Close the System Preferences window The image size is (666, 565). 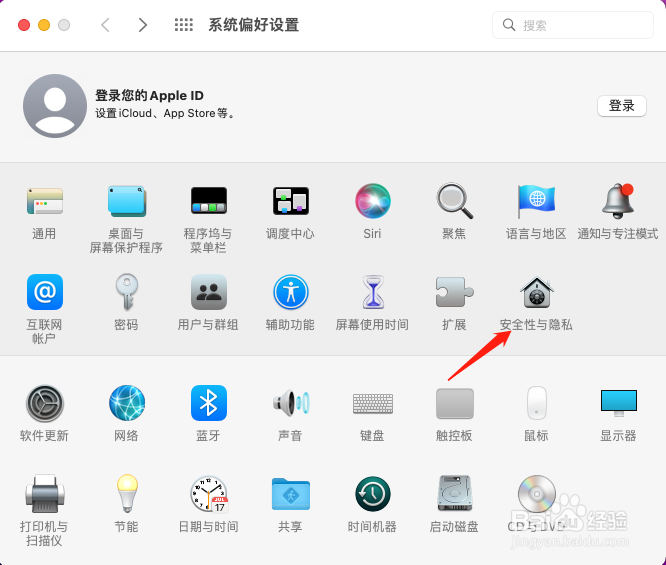coord(24,25)
